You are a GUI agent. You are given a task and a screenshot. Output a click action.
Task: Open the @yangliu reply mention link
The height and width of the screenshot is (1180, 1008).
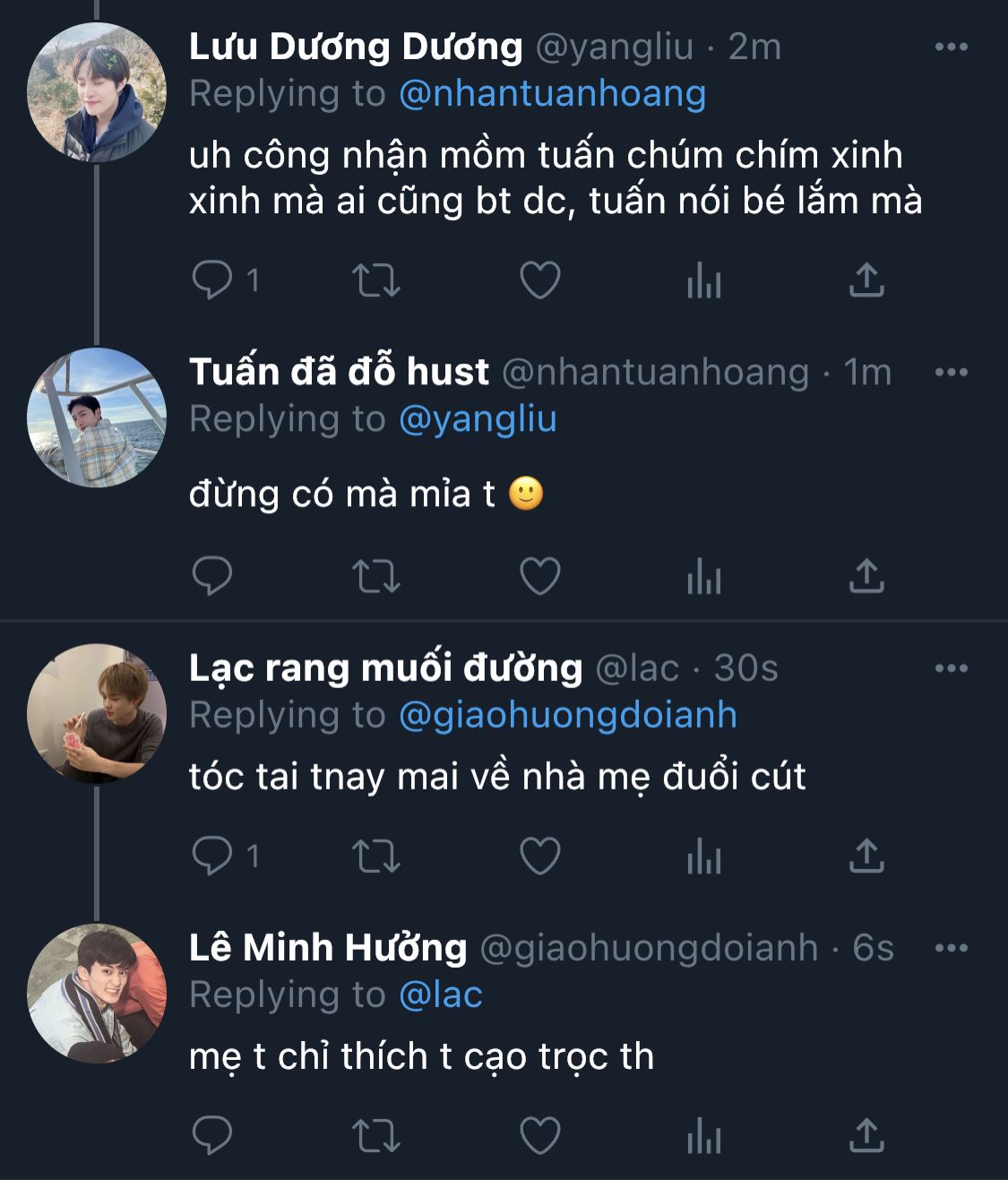click(478, 418)
